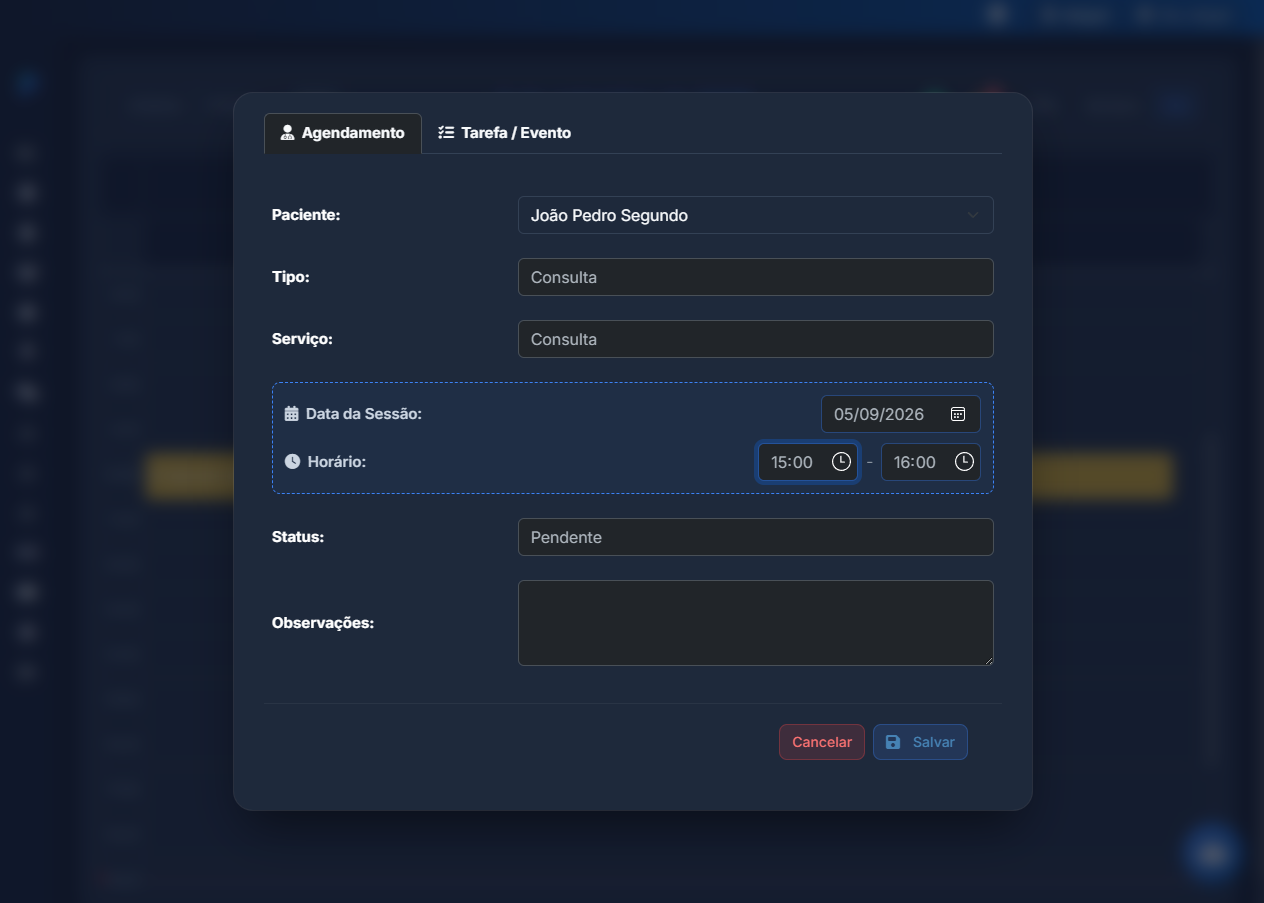Select the Serviço field showing Consulta
The width and height of the screenshot is (1264, 903).
point(756,339)
